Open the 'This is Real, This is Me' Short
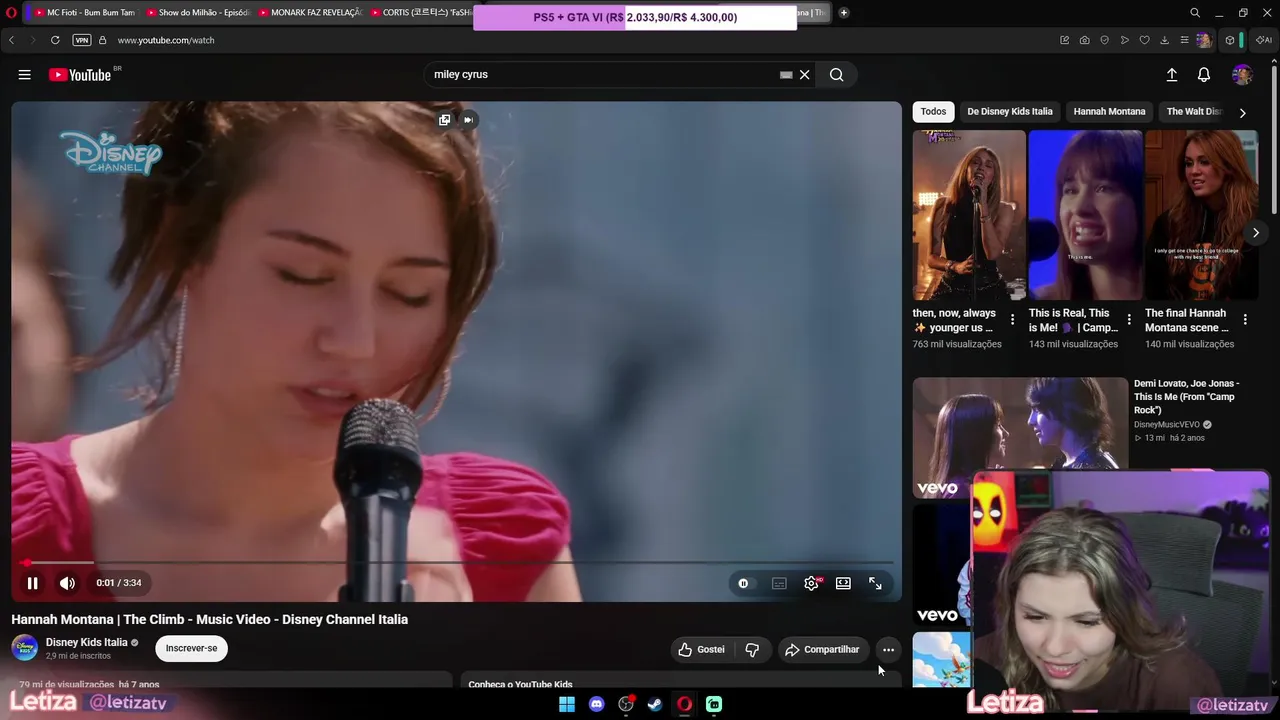The width and height of the screenshot is (1280, 720). [1085, 215]
